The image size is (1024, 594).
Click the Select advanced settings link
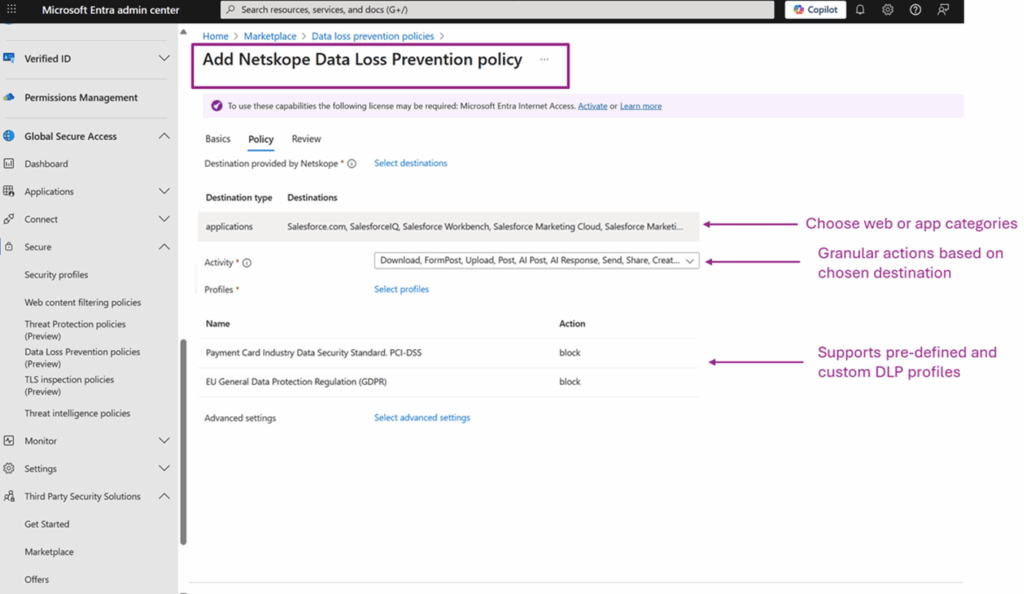click(x=421, y=418)
